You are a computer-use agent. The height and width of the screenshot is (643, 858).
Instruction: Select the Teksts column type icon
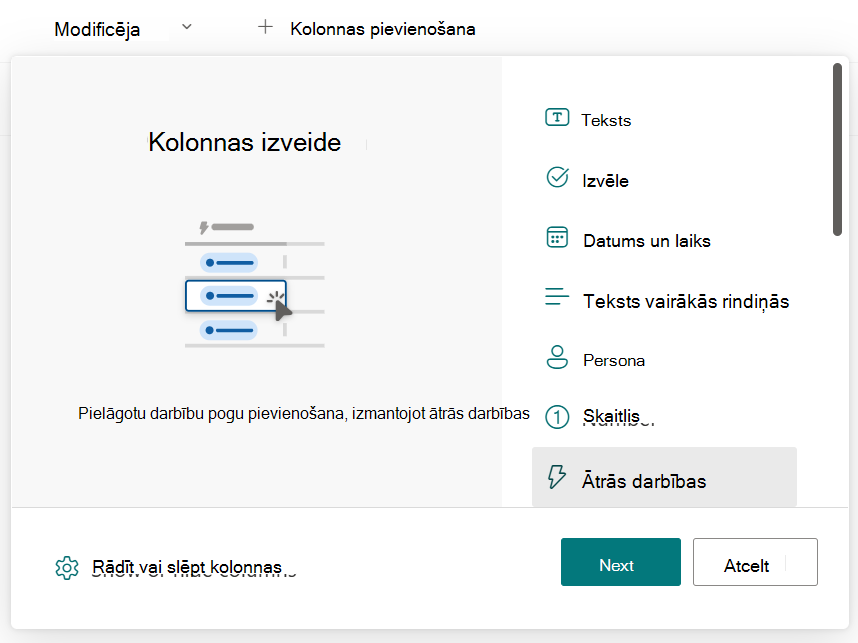(557, 117)
